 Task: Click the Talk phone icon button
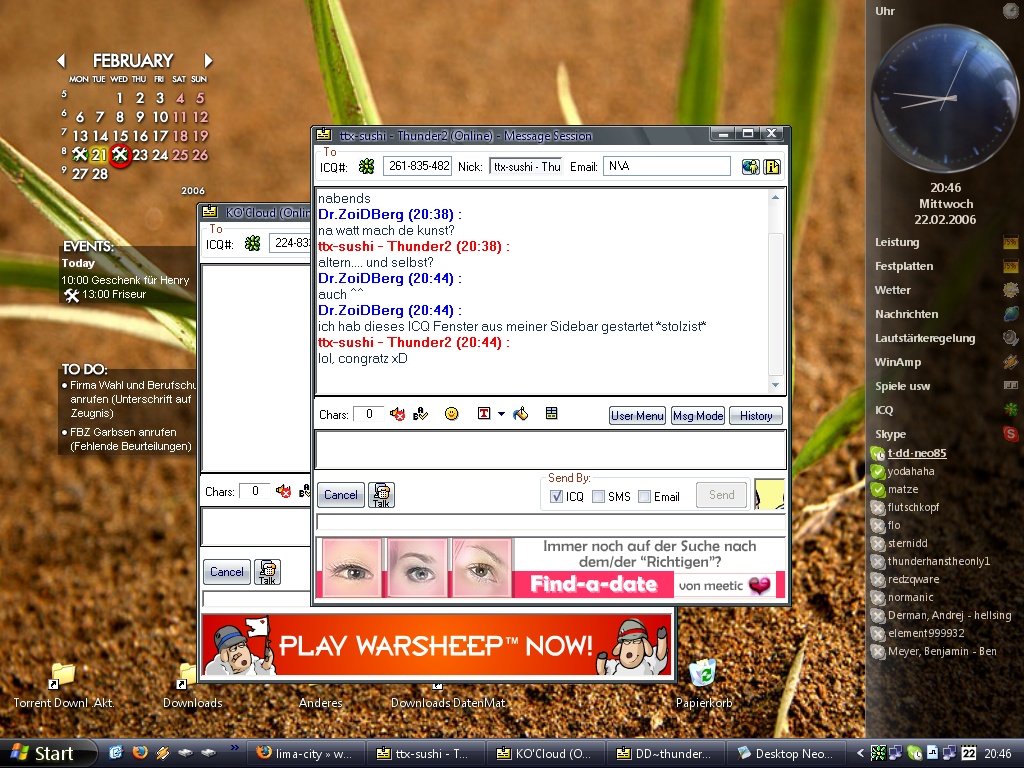[381, 495]
